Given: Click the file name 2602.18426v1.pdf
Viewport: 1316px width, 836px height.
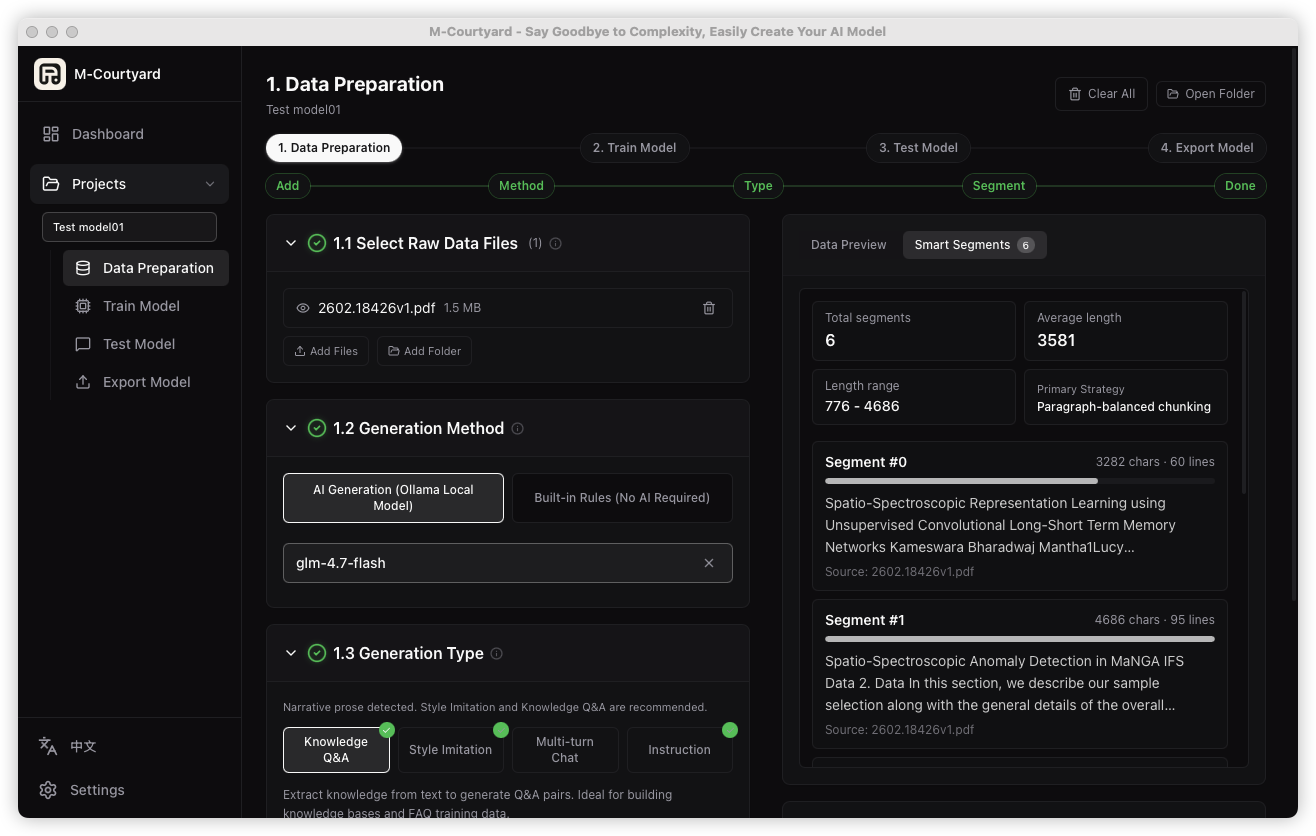Looking at the screenshot, I should click(x=376, y=308).
